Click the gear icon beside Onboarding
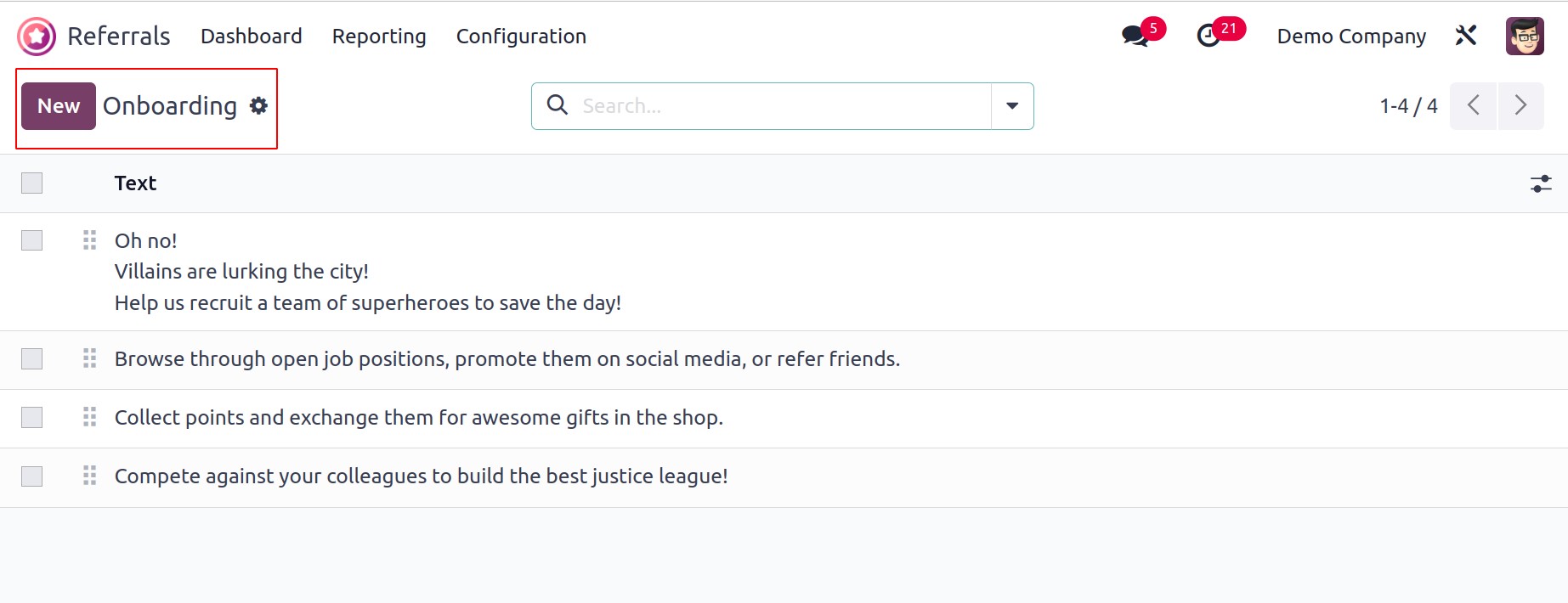Screen dimensions: 1568x603 click(258, 105)
